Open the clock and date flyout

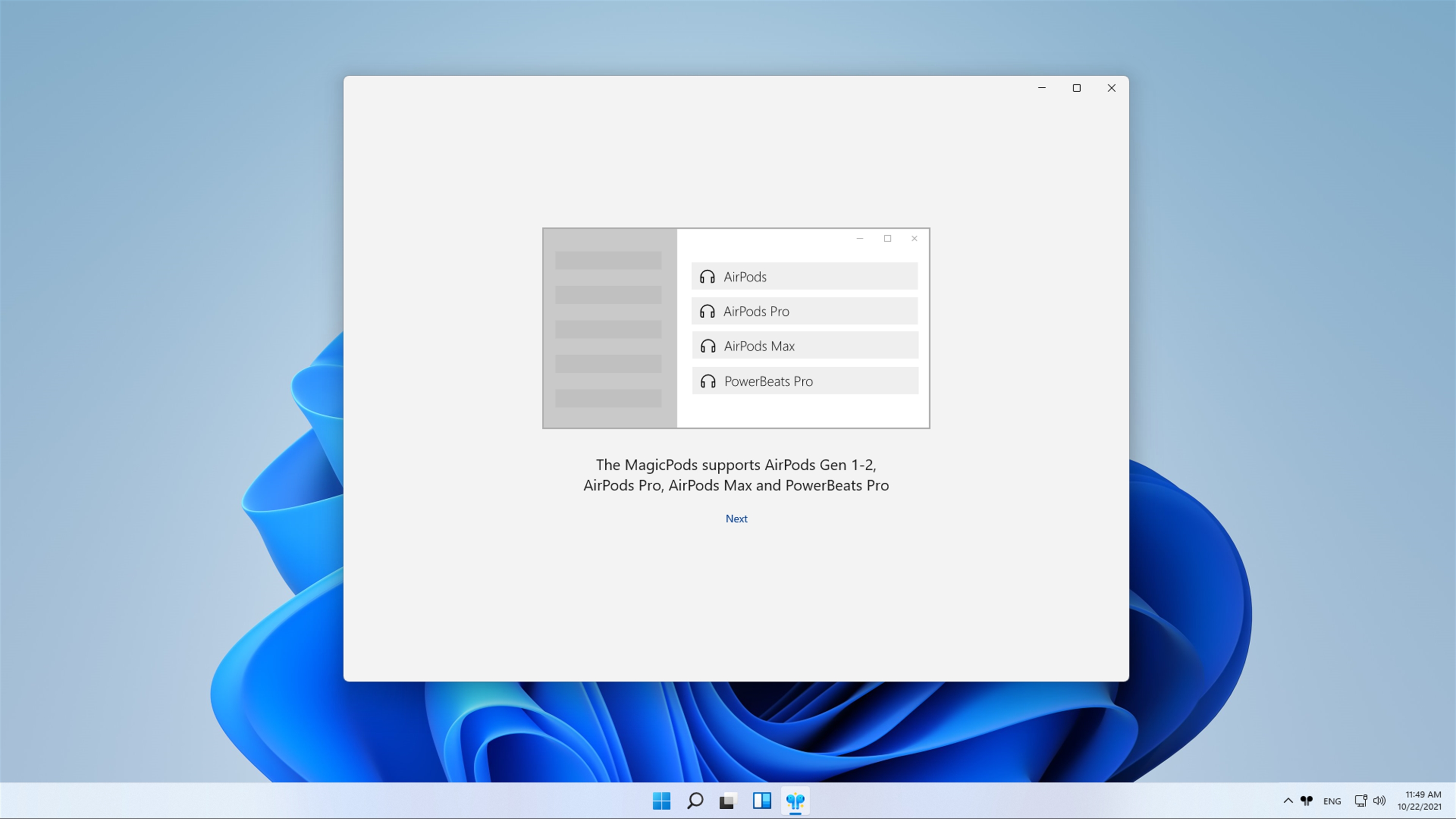point(1419,801)
